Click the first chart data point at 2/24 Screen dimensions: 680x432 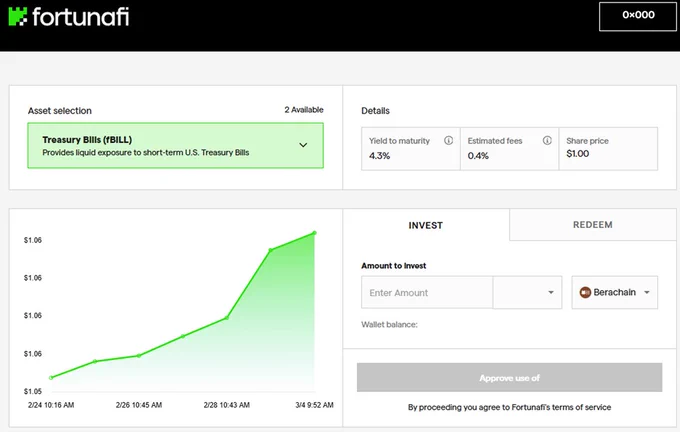point(51,377)
